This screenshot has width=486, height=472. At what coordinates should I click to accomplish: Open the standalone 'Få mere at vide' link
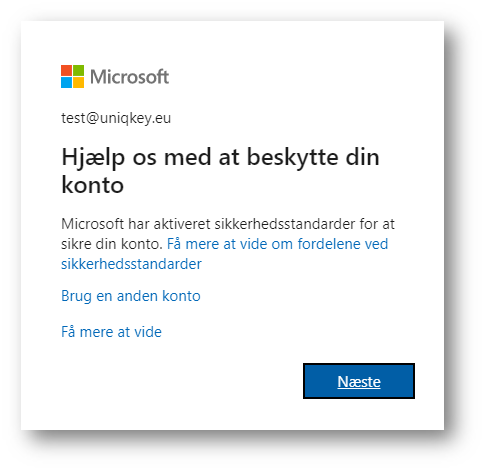click(111, 332)
